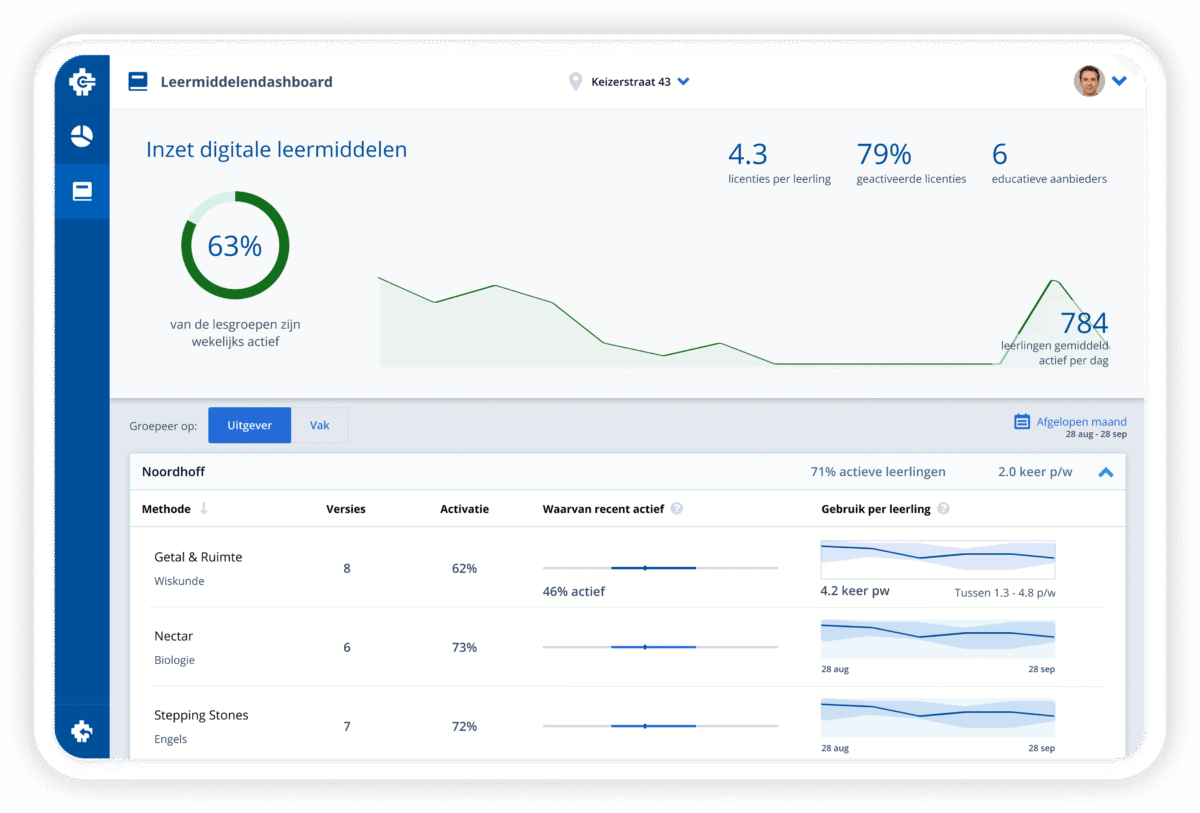Click the location pin icon near Keizerstraat 43

click(575, 82)
